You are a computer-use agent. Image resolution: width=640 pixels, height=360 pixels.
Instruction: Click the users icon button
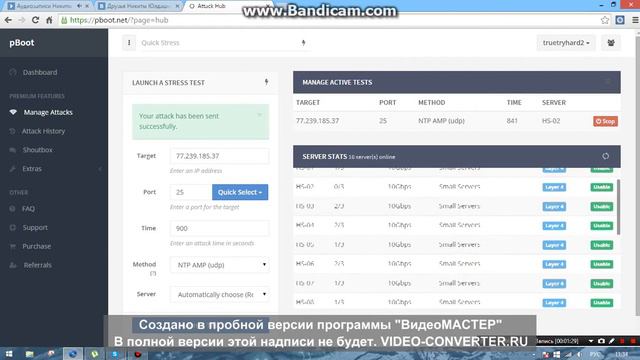(611, 42)
